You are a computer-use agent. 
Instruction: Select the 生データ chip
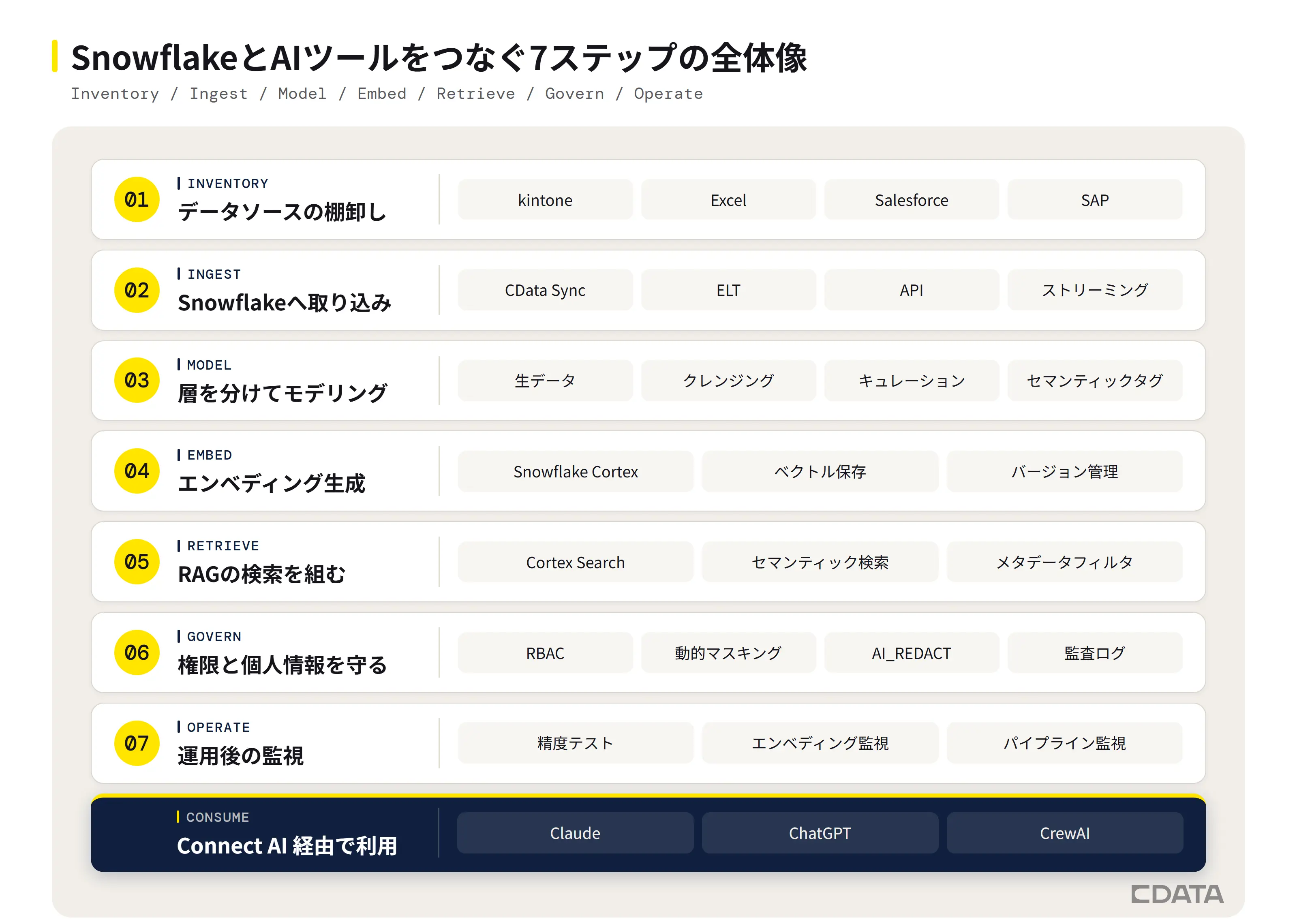point(545,381)
